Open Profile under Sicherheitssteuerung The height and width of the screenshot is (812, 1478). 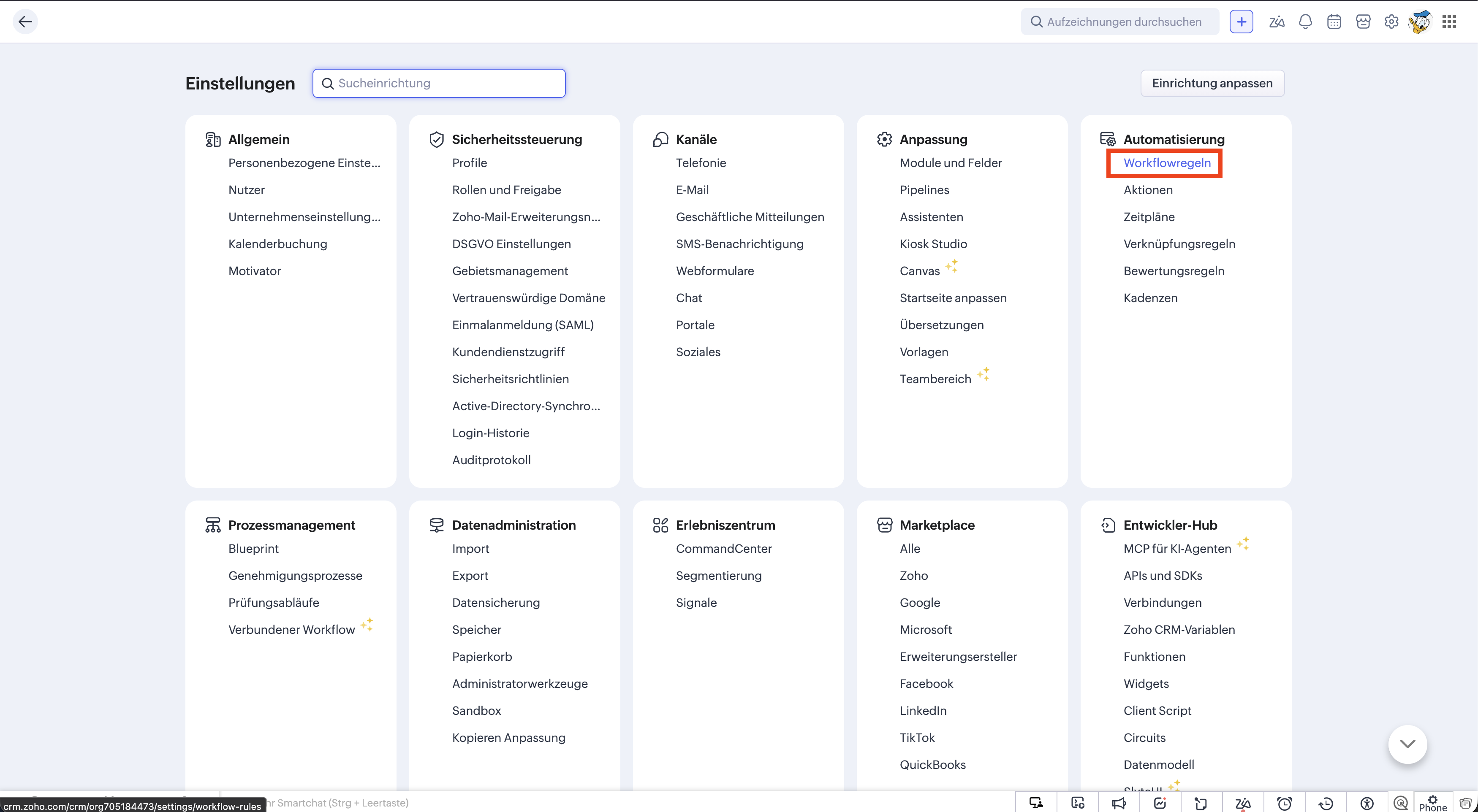tap(469, 163)
